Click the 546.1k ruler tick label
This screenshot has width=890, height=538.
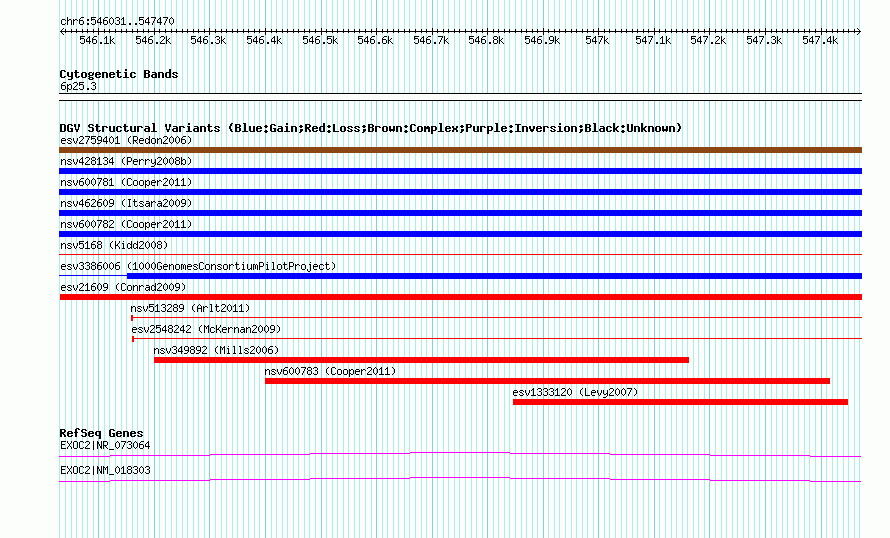pyautogui.click(x=97, y=40)
